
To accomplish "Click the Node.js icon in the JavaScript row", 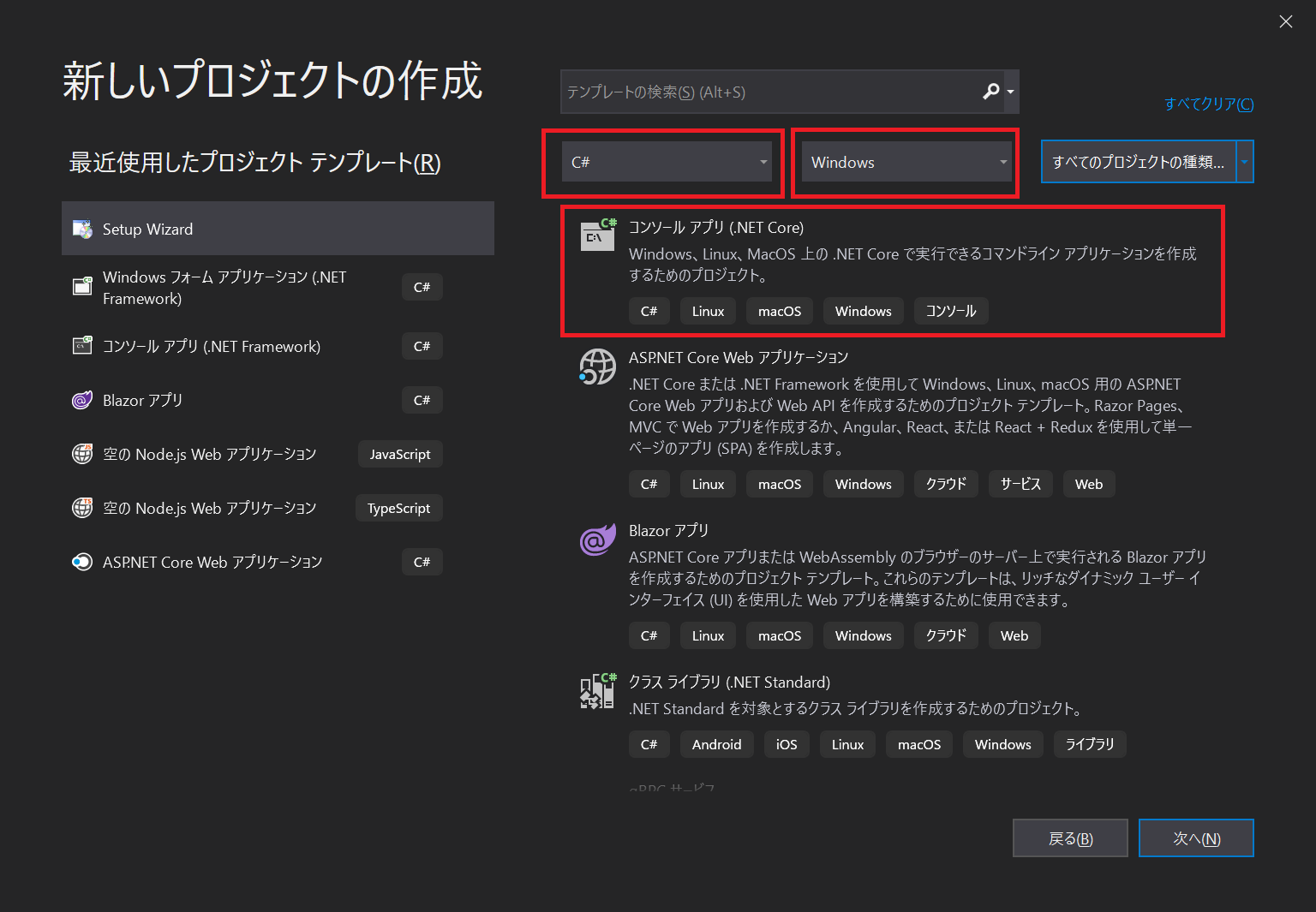I will (x=82, y=454).
